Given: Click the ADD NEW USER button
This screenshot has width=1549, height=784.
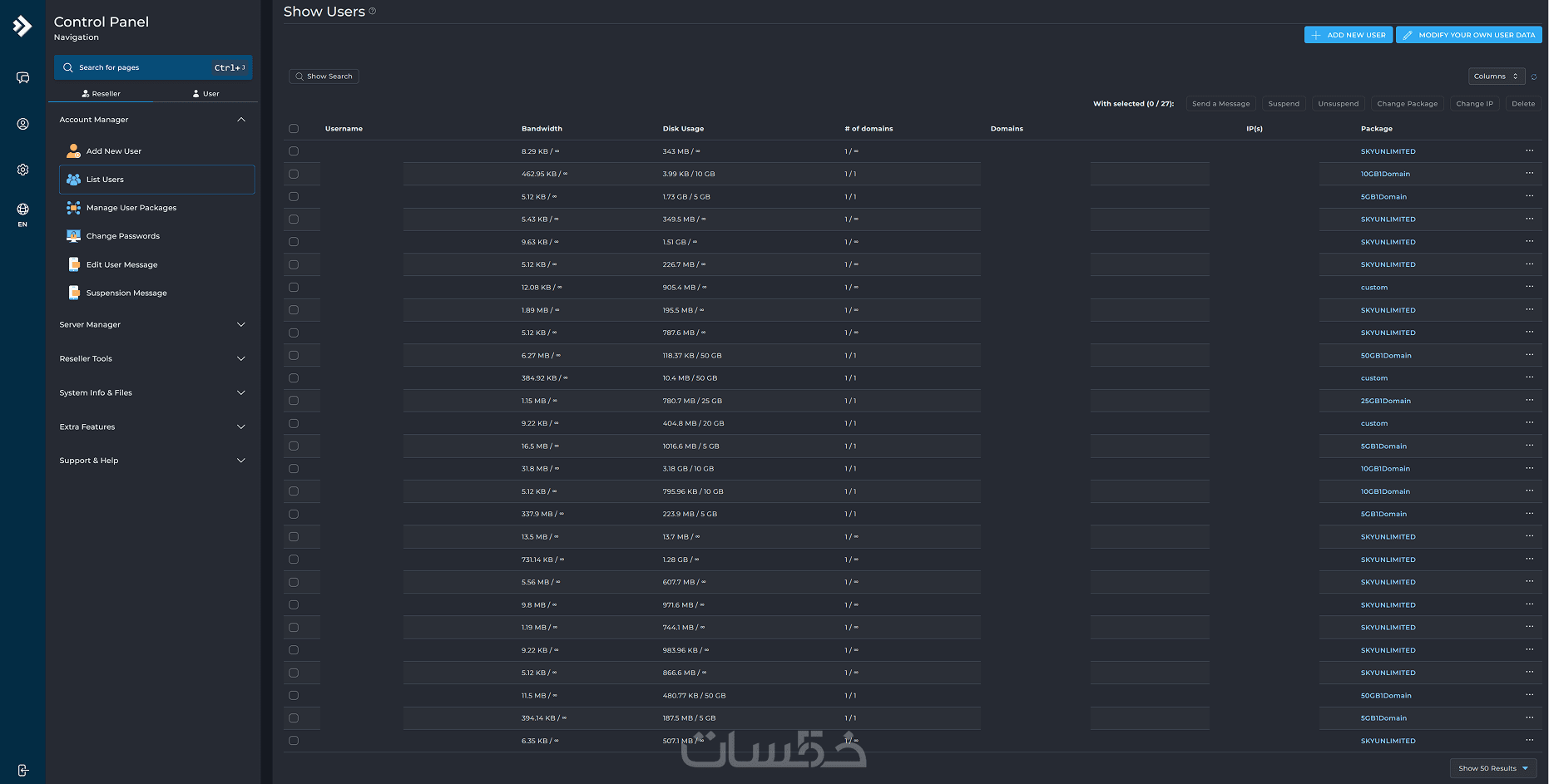Looking at the screenshot, I should (1349, 35).
